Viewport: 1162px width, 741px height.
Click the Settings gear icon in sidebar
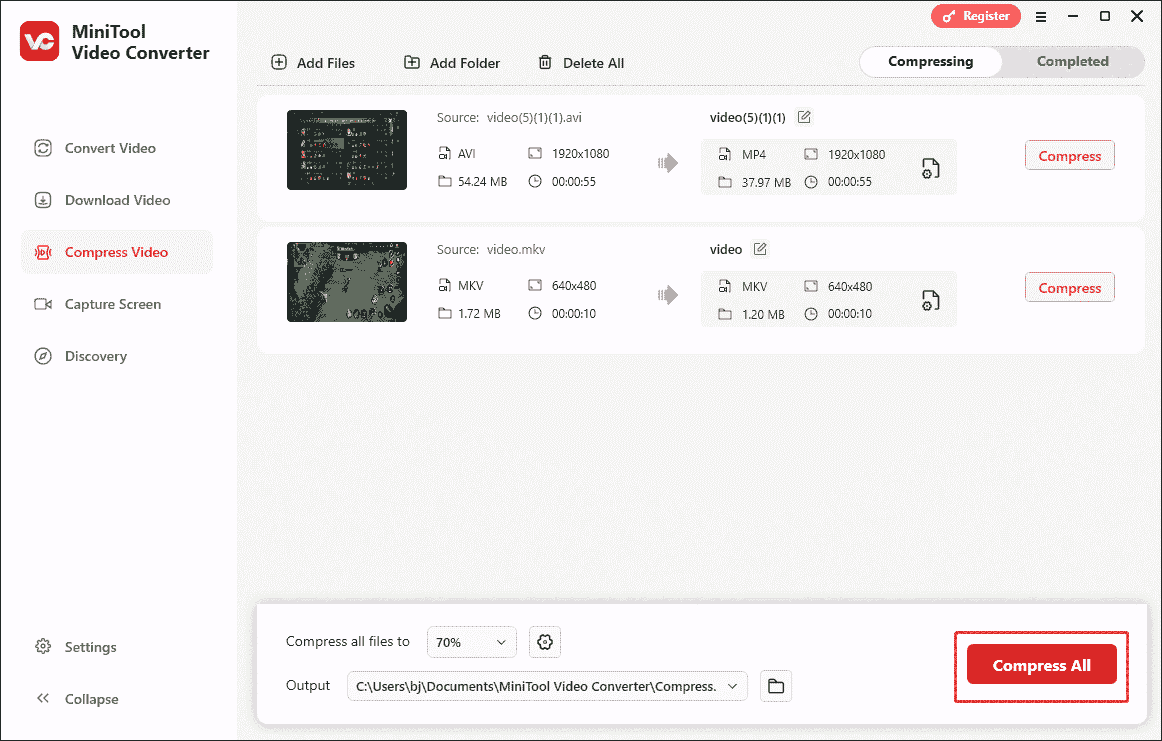coord(43,646)
